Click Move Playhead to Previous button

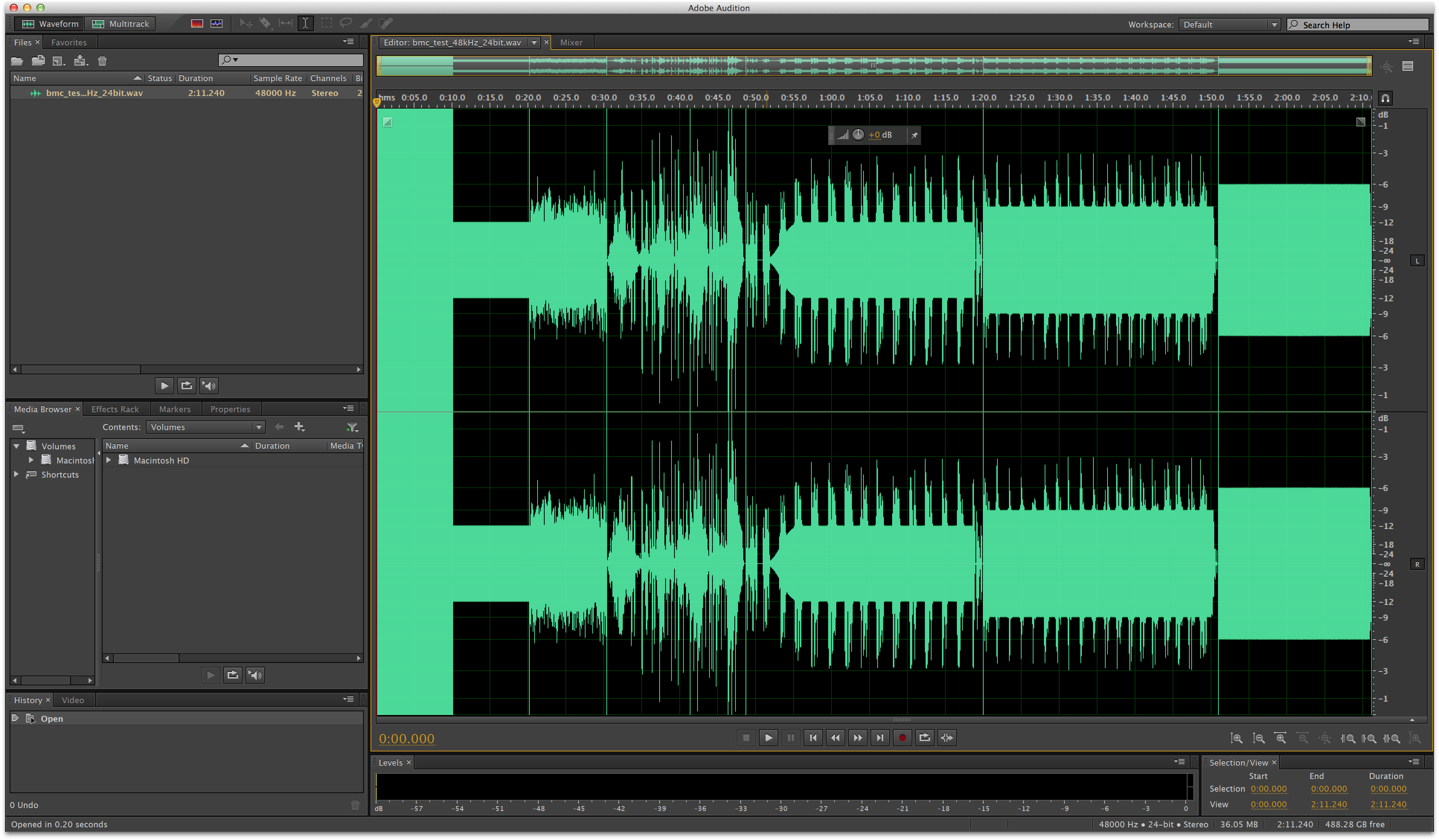click(813, 738)
